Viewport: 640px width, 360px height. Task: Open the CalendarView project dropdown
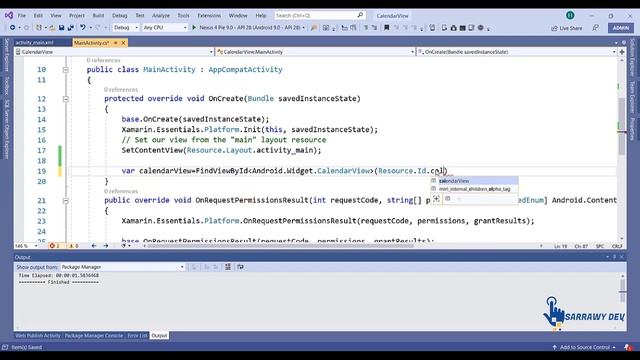click(114, 52)
